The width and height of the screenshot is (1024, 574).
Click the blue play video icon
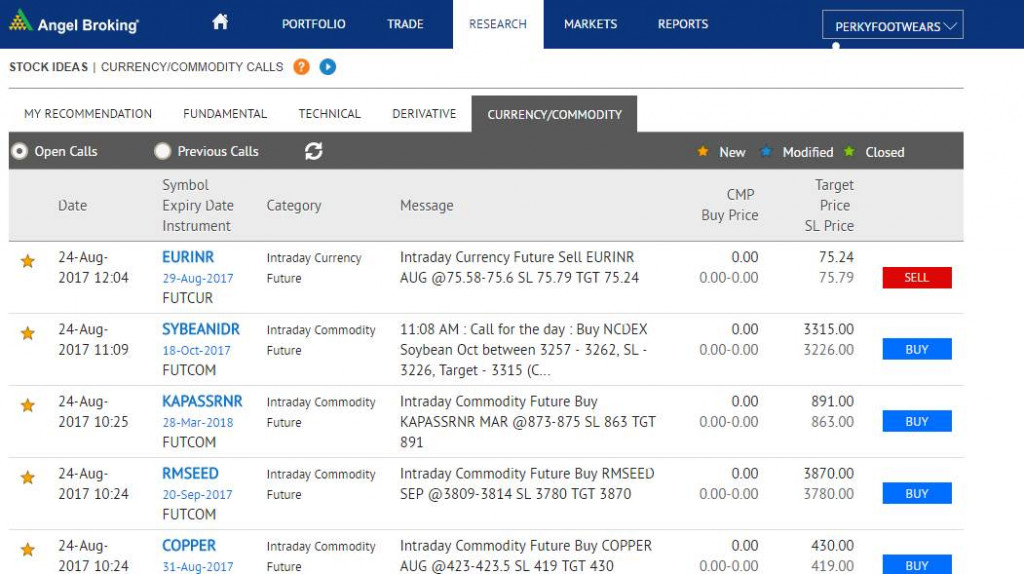(x=328, y=67)
